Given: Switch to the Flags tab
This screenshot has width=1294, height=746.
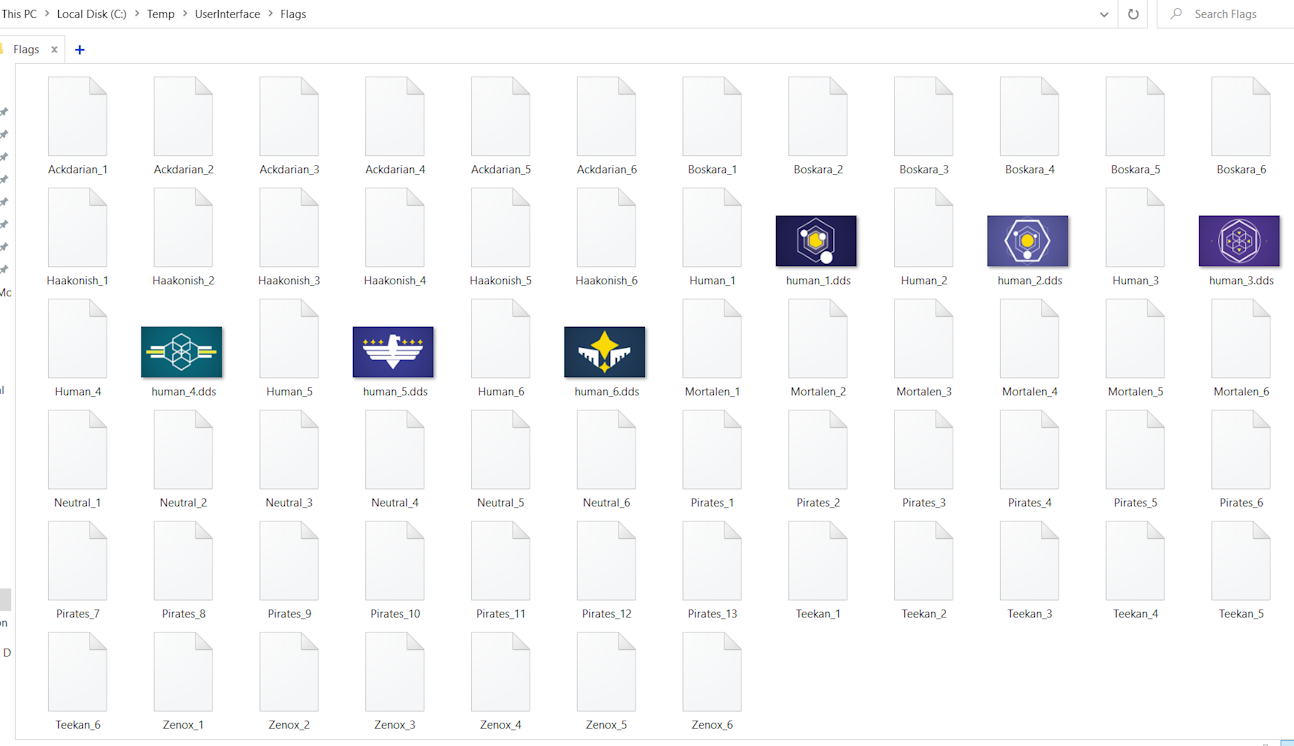Looking at the screenshot, I should (x=28, y=48).
